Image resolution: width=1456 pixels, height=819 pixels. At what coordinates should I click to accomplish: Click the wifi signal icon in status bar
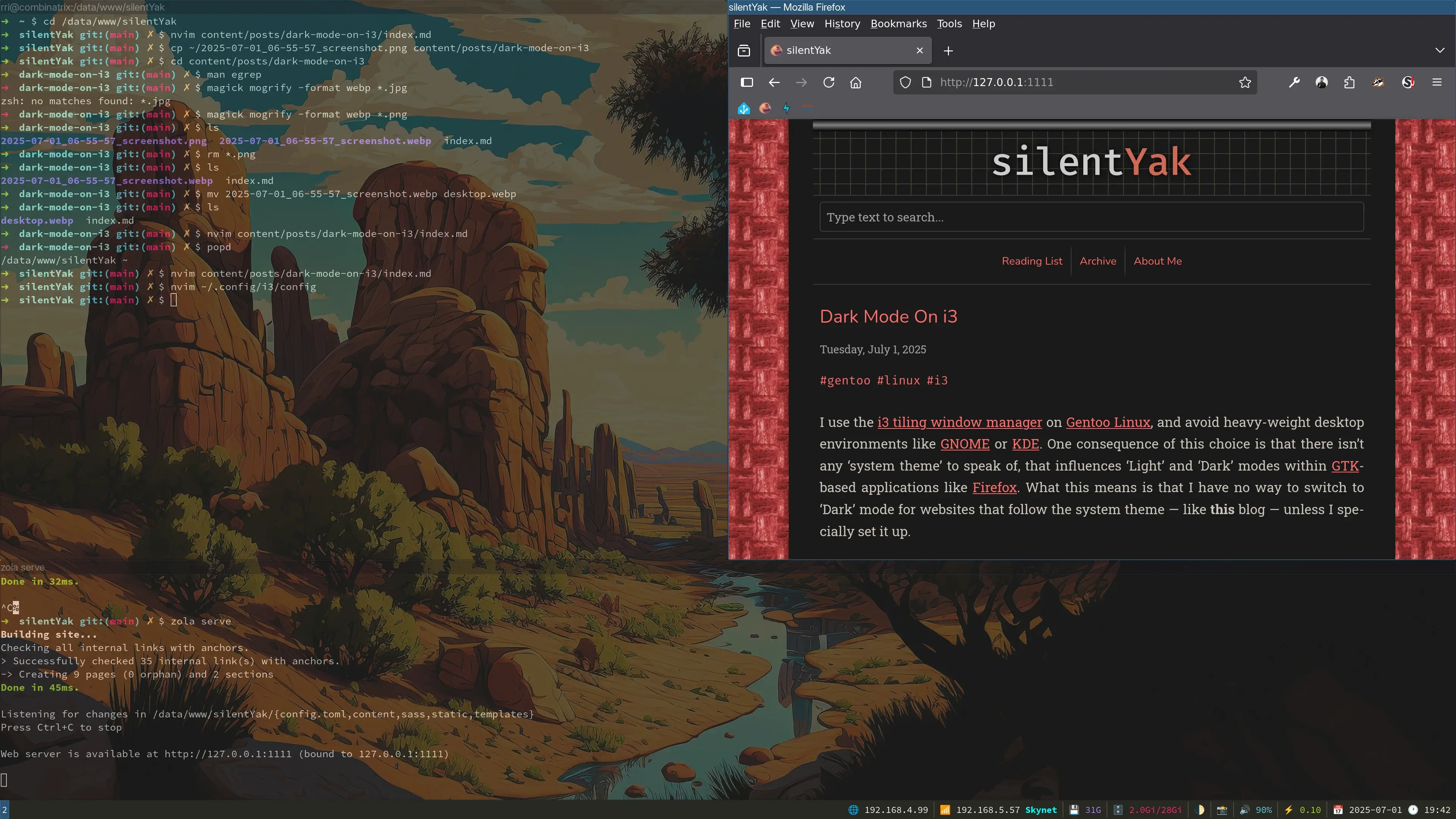tap(945, 810)
